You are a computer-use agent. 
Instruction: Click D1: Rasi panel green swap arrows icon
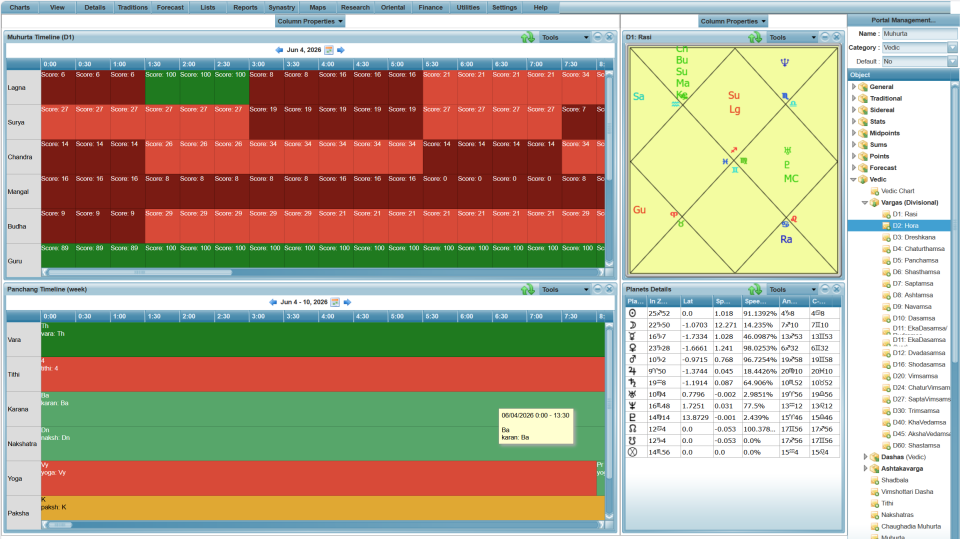click(x=754, y=37)
